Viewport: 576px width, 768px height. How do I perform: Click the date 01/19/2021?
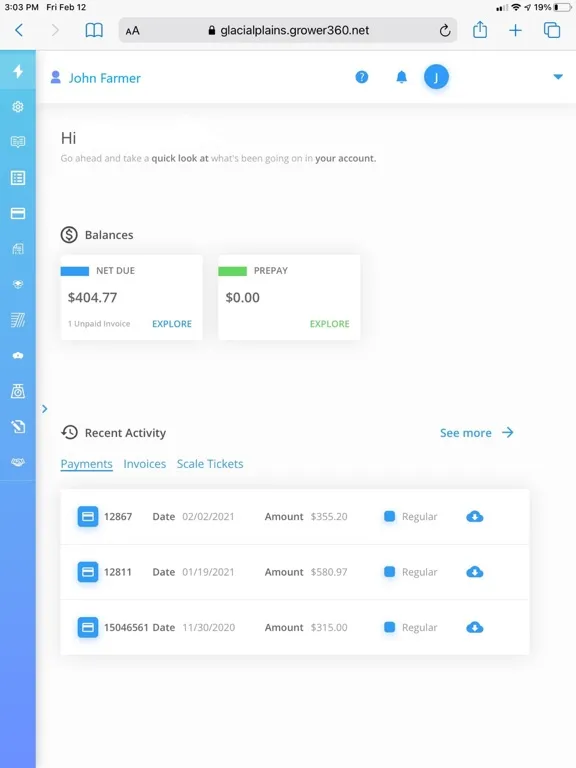coord(208,572)
